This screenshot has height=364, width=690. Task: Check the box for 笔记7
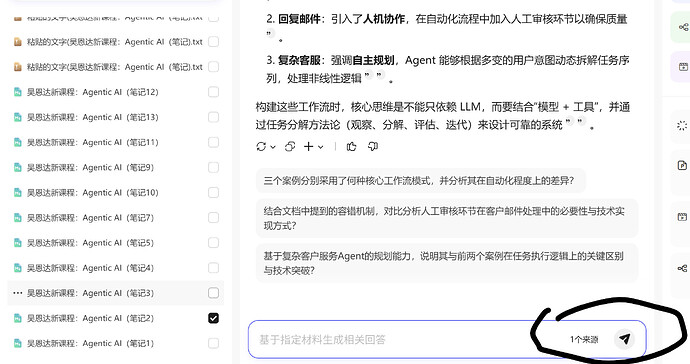[213, 217]
